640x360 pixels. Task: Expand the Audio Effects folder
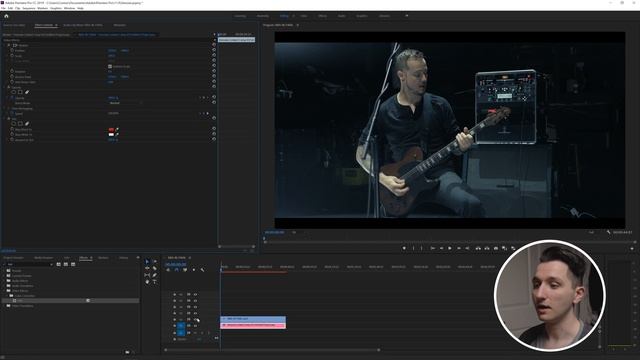4,281
